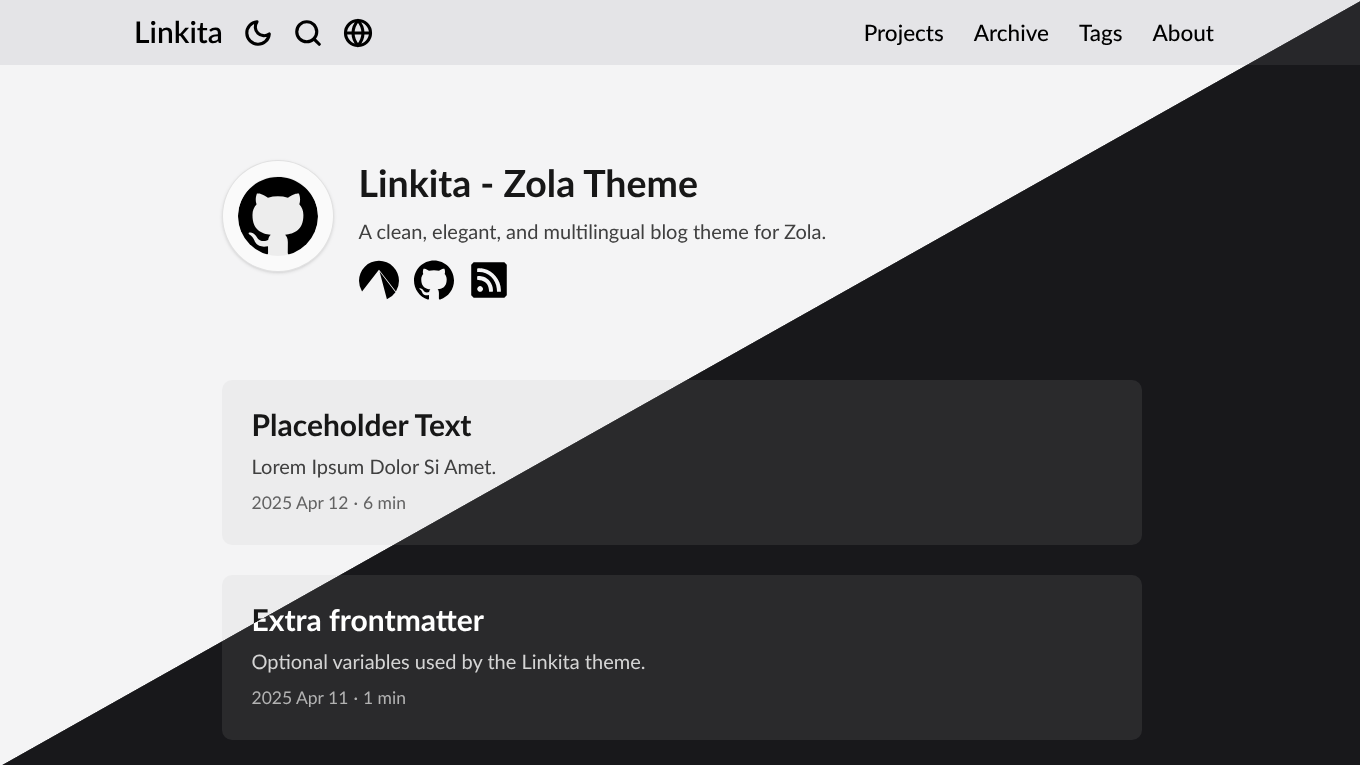Open the Tags page
The width and height of the screenshot is (1360, 765).
point(1100,33)
